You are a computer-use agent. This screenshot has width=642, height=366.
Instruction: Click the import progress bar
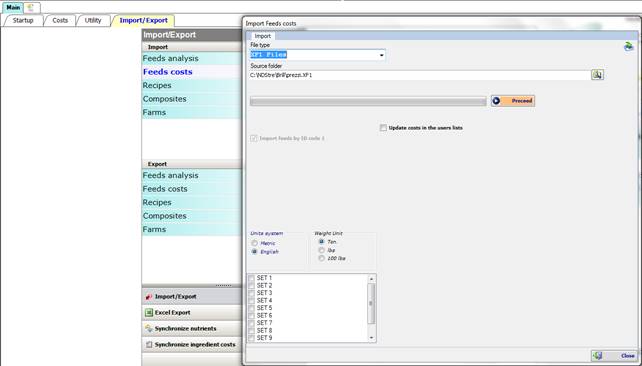coord(368,101)
